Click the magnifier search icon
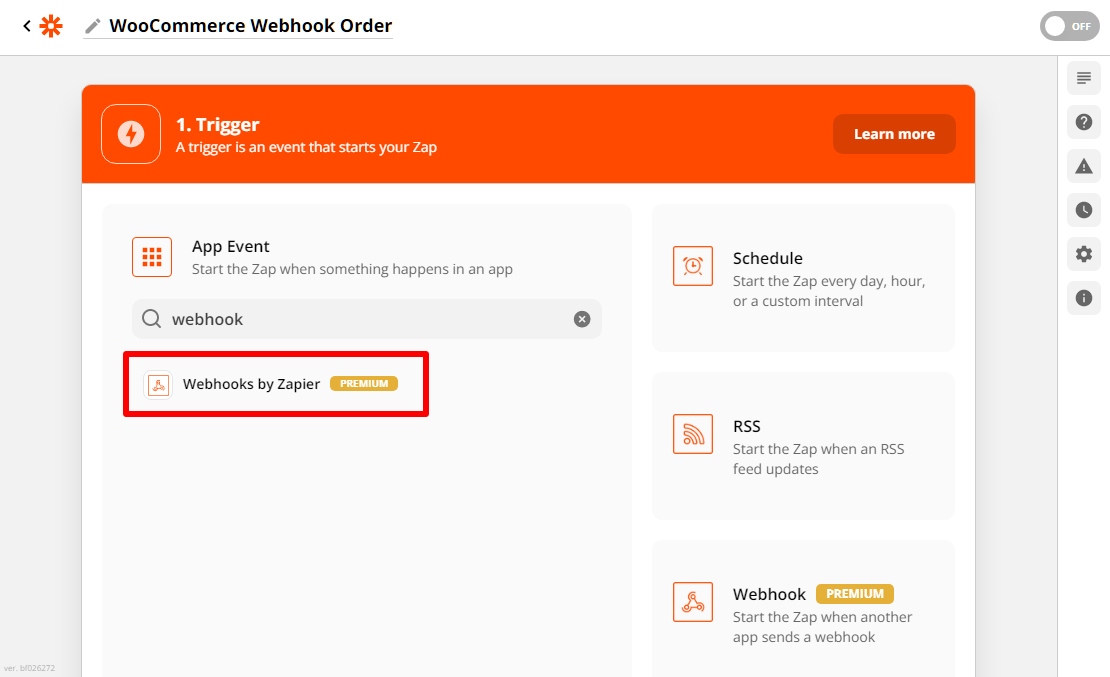Viewport: 1110px width, 677px height. click(151, 319)
